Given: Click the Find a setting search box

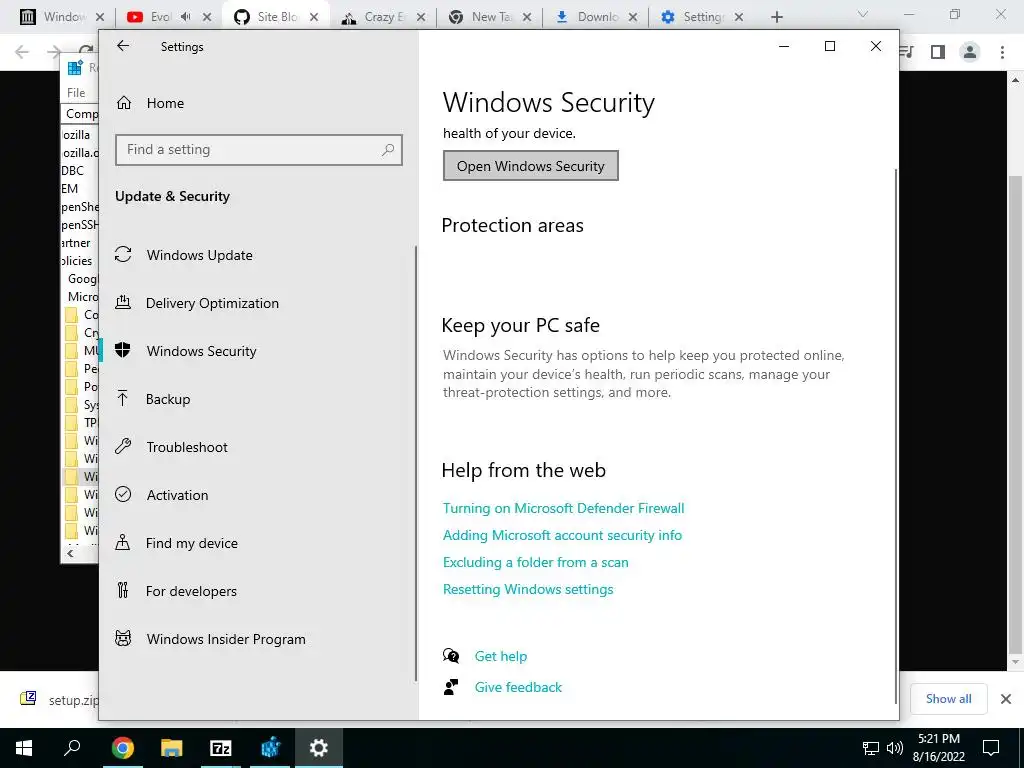Looking at the screenshot, I should (x=259, y=150).
